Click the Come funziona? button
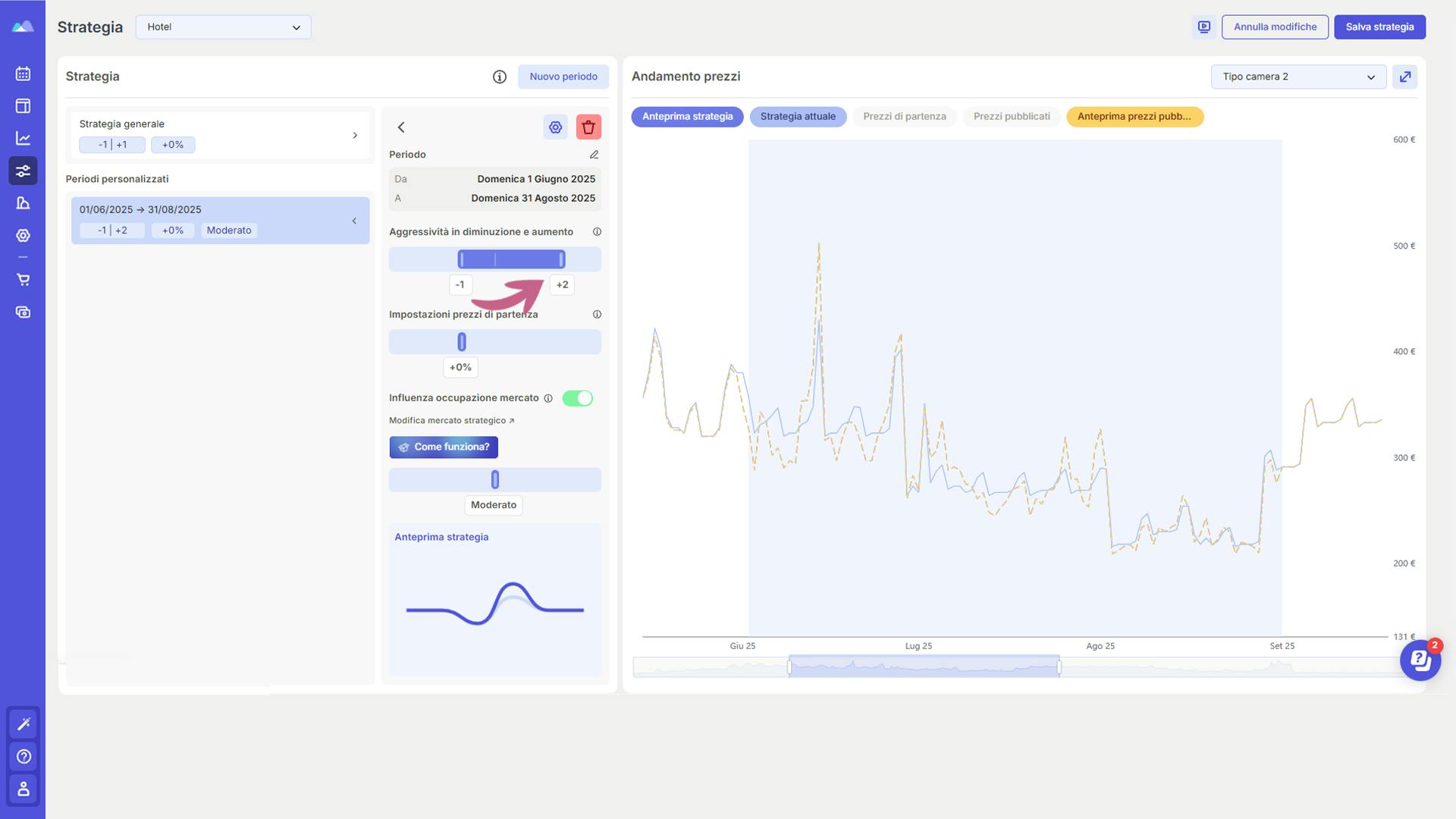This screenshot has width=1456, height=819. point(444,447)
